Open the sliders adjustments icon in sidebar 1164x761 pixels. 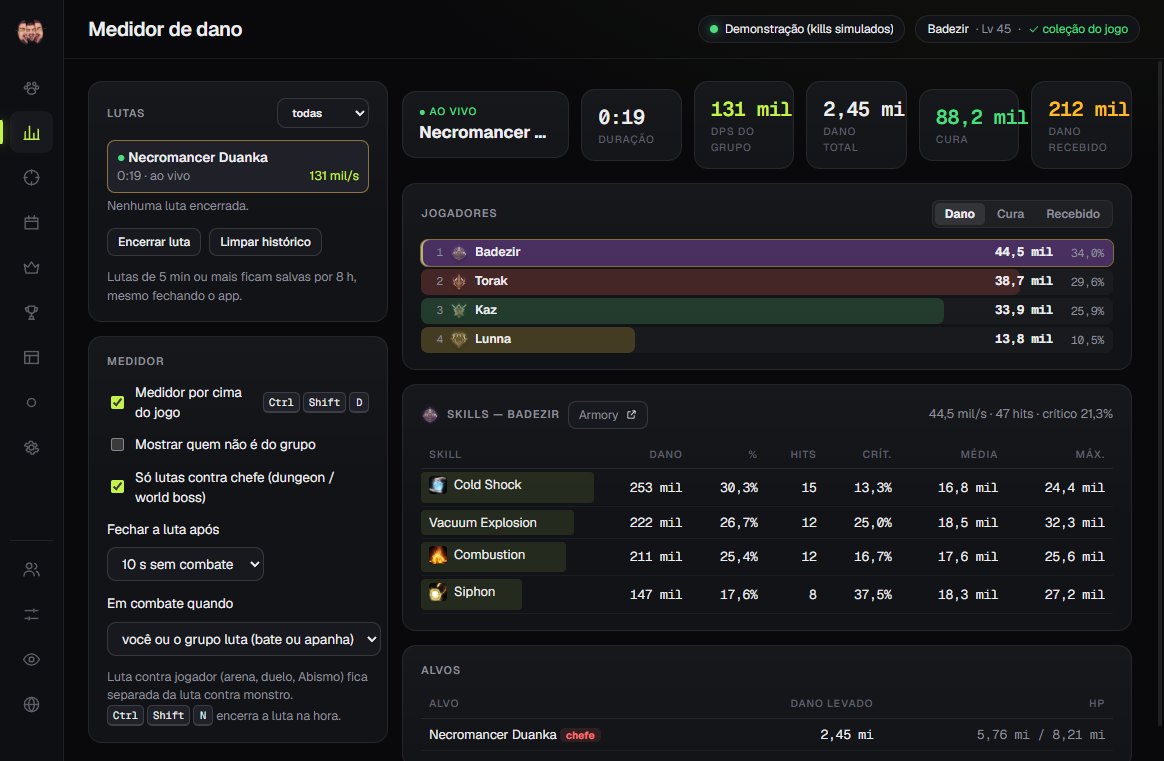pos(31,615)
